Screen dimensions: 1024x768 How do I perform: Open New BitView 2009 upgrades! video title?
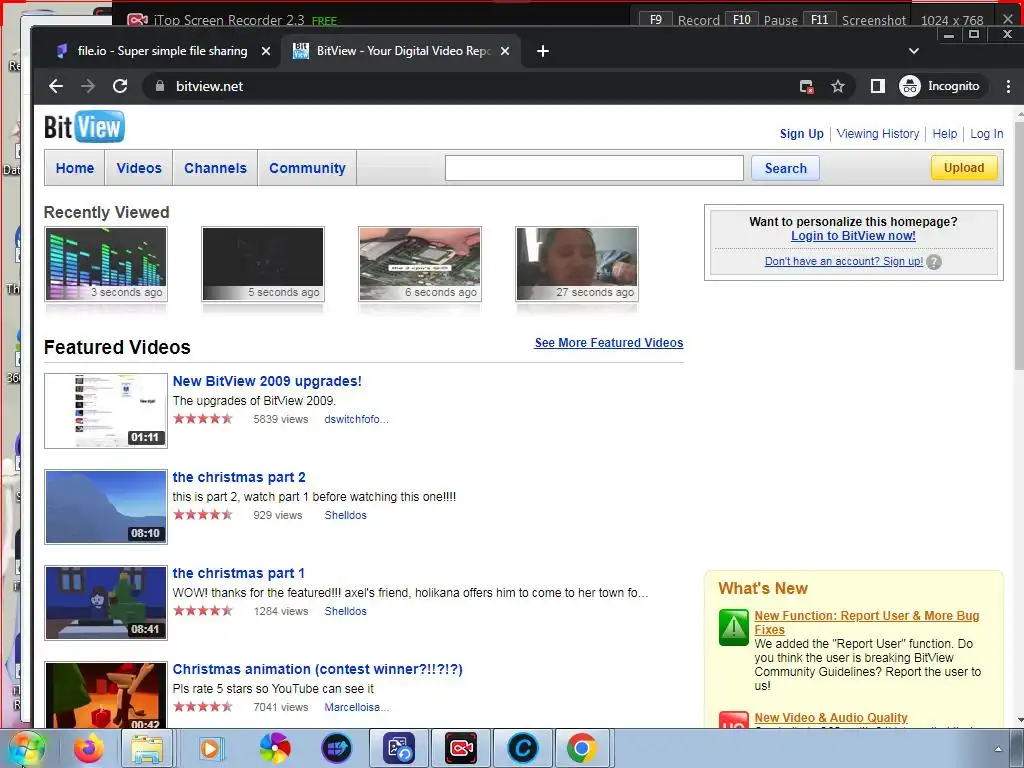pos(266,381)
